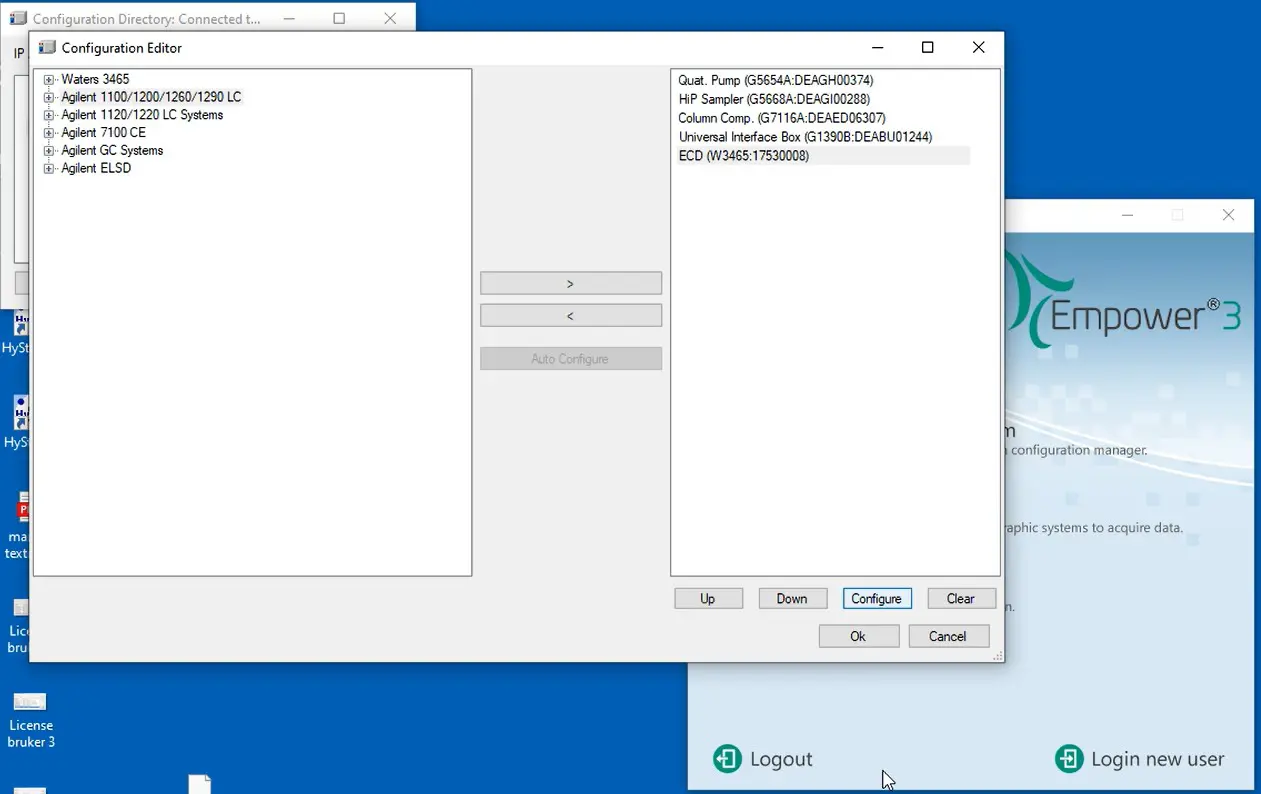Close the Configuration Directory window

coord(390,18)
